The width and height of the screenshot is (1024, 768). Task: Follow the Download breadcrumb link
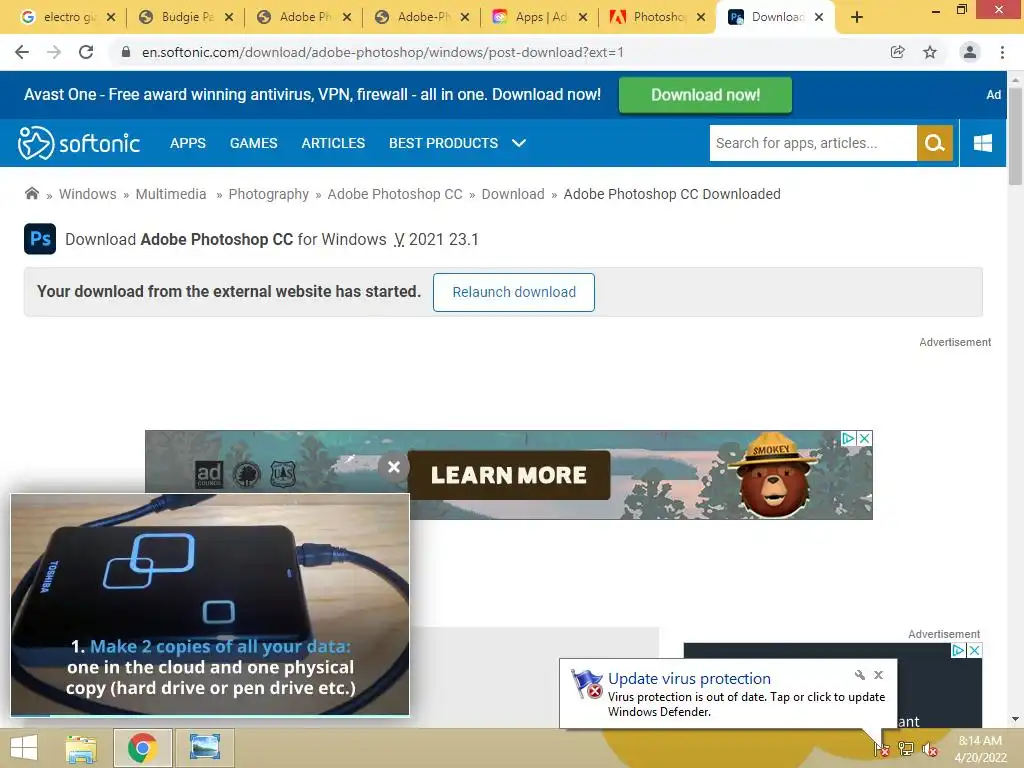513,194
